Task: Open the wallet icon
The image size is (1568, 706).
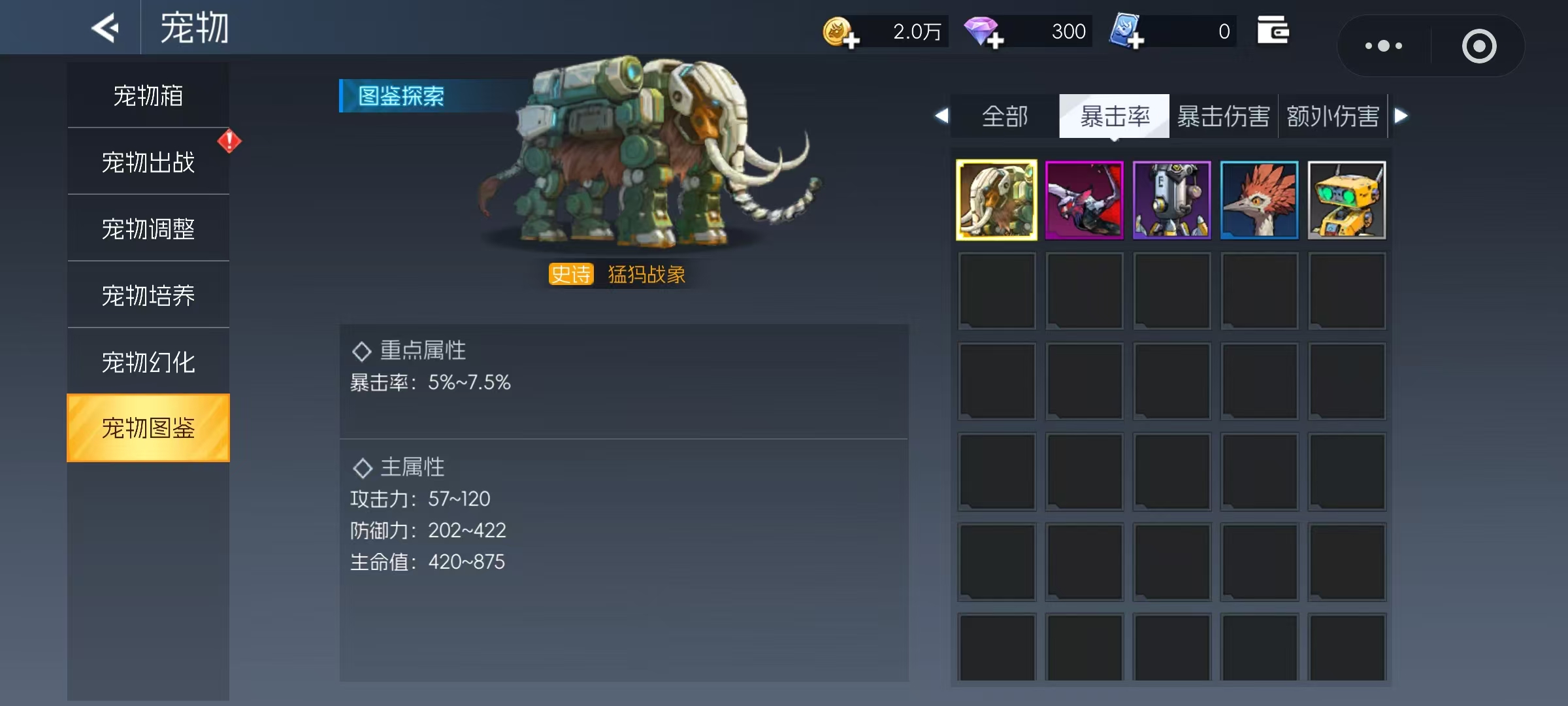Action: point(1273,30)
